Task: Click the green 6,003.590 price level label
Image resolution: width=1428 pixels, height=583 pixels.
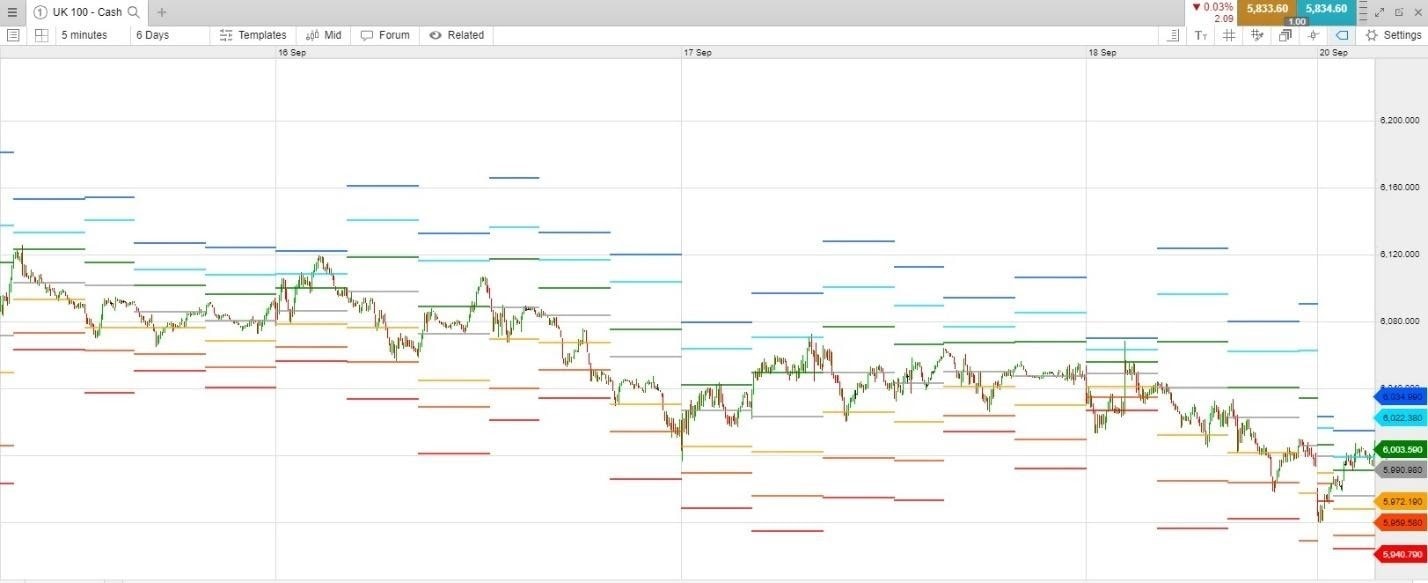Action: coord(1400,450)
